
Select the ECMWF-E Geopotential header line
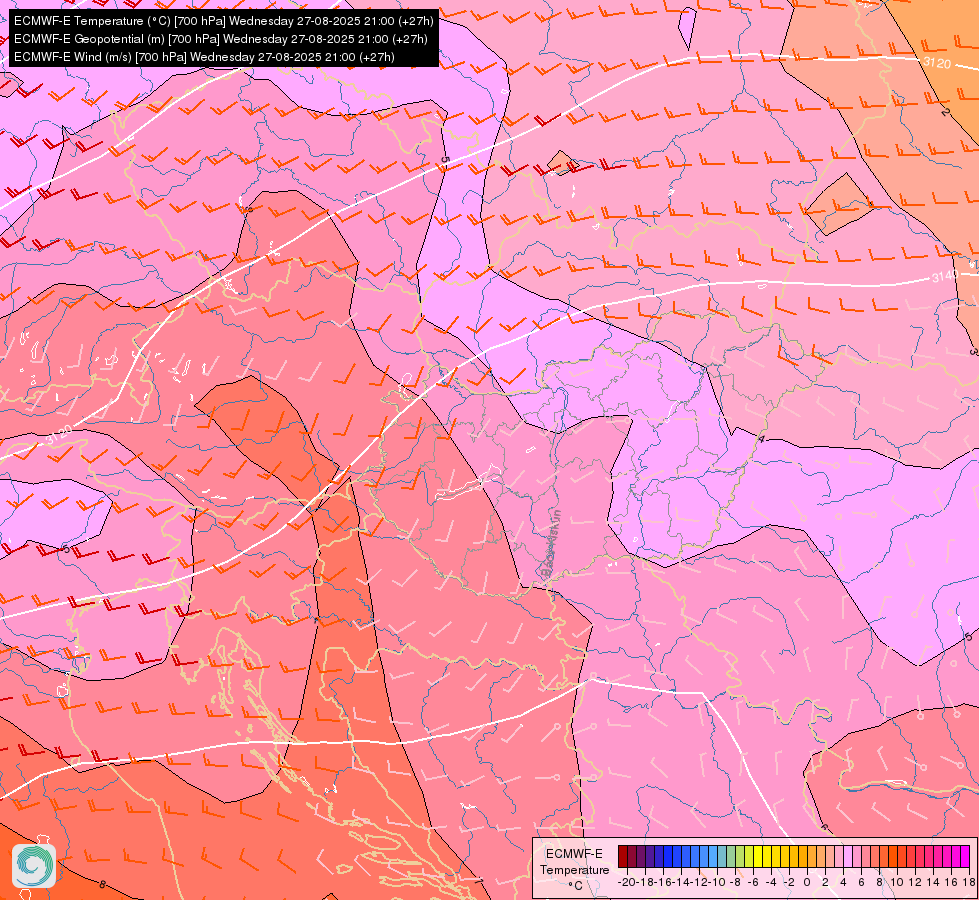[x=220, y=39]
